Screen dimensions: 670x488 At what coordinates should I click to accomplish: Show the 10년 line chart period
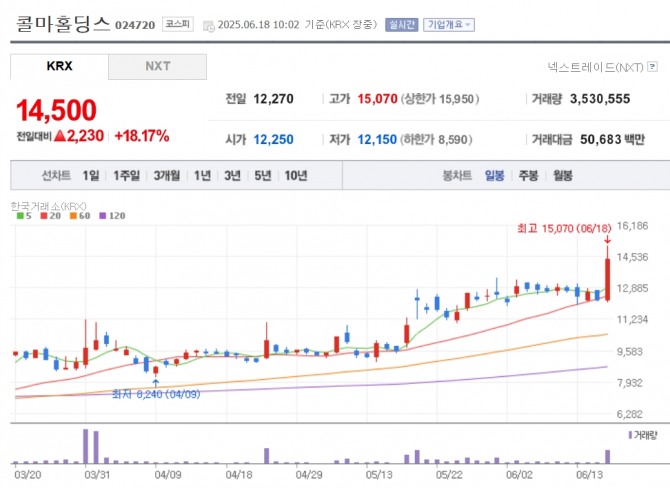295,175
